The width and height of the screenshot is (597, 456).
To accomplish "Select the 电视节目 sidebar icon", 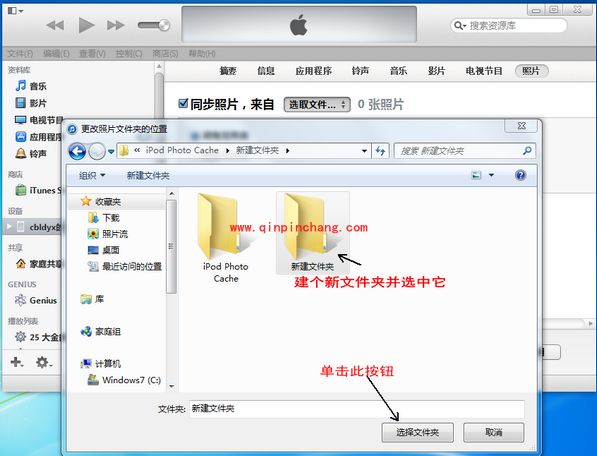I will pyautogui.click(x=20, y=120).
